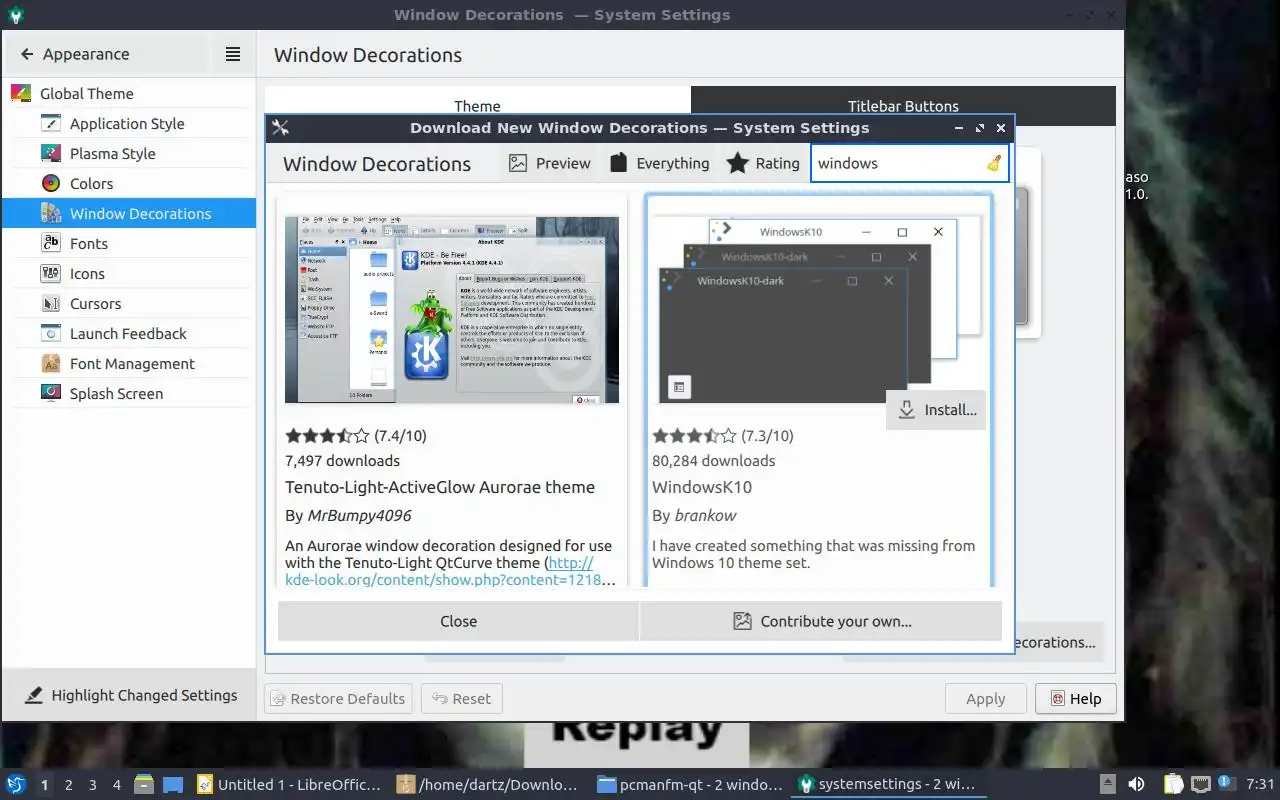Viewport: 1280px width, 800px height.
Task: Click the volume speaker tray icon
Action: tap(1136, 784)
